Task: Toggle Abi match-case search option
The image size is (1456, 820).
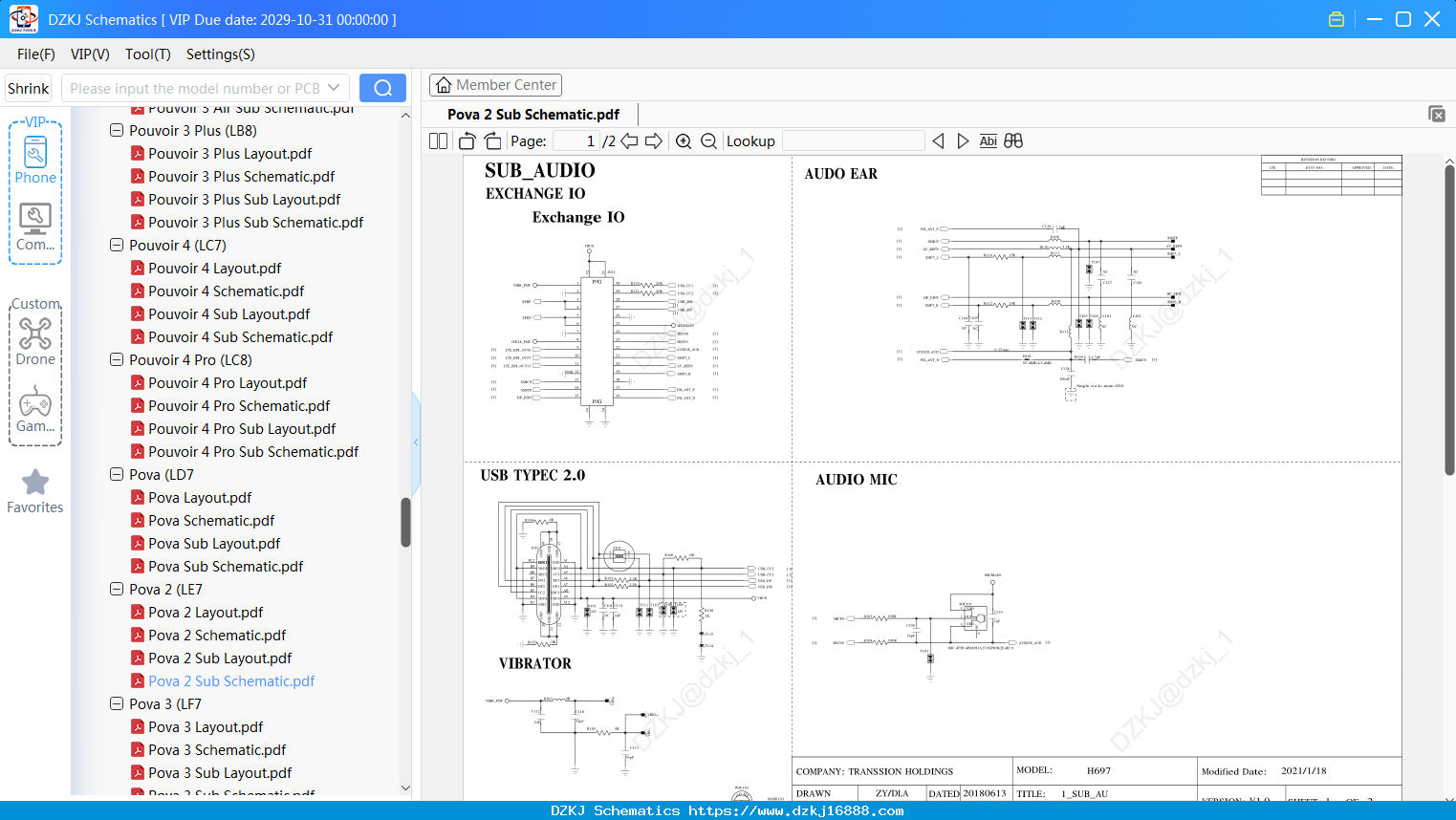Action: click(988, 140)
